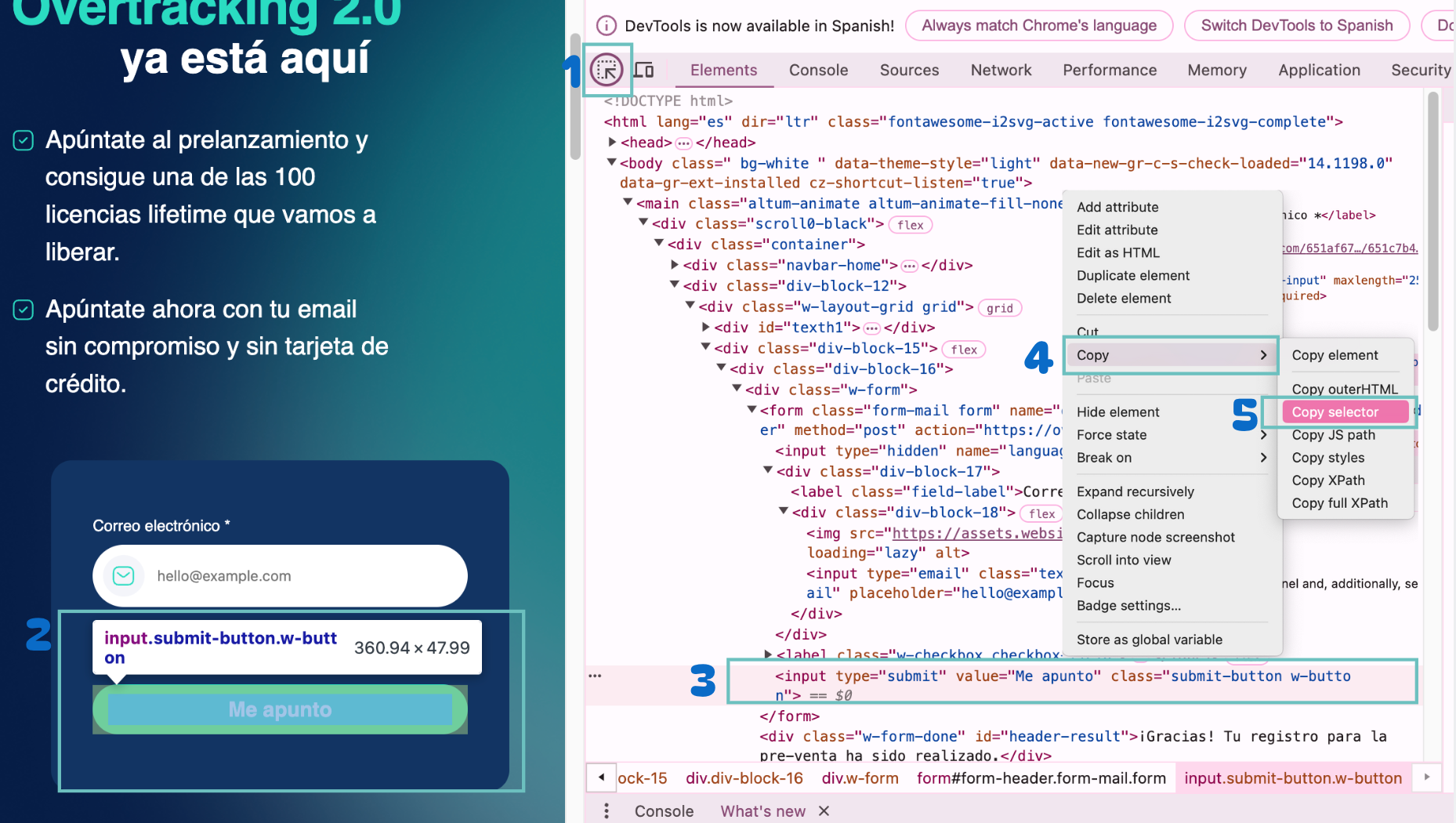Toggle the flex badge on div-block-15

coord(964,350)
